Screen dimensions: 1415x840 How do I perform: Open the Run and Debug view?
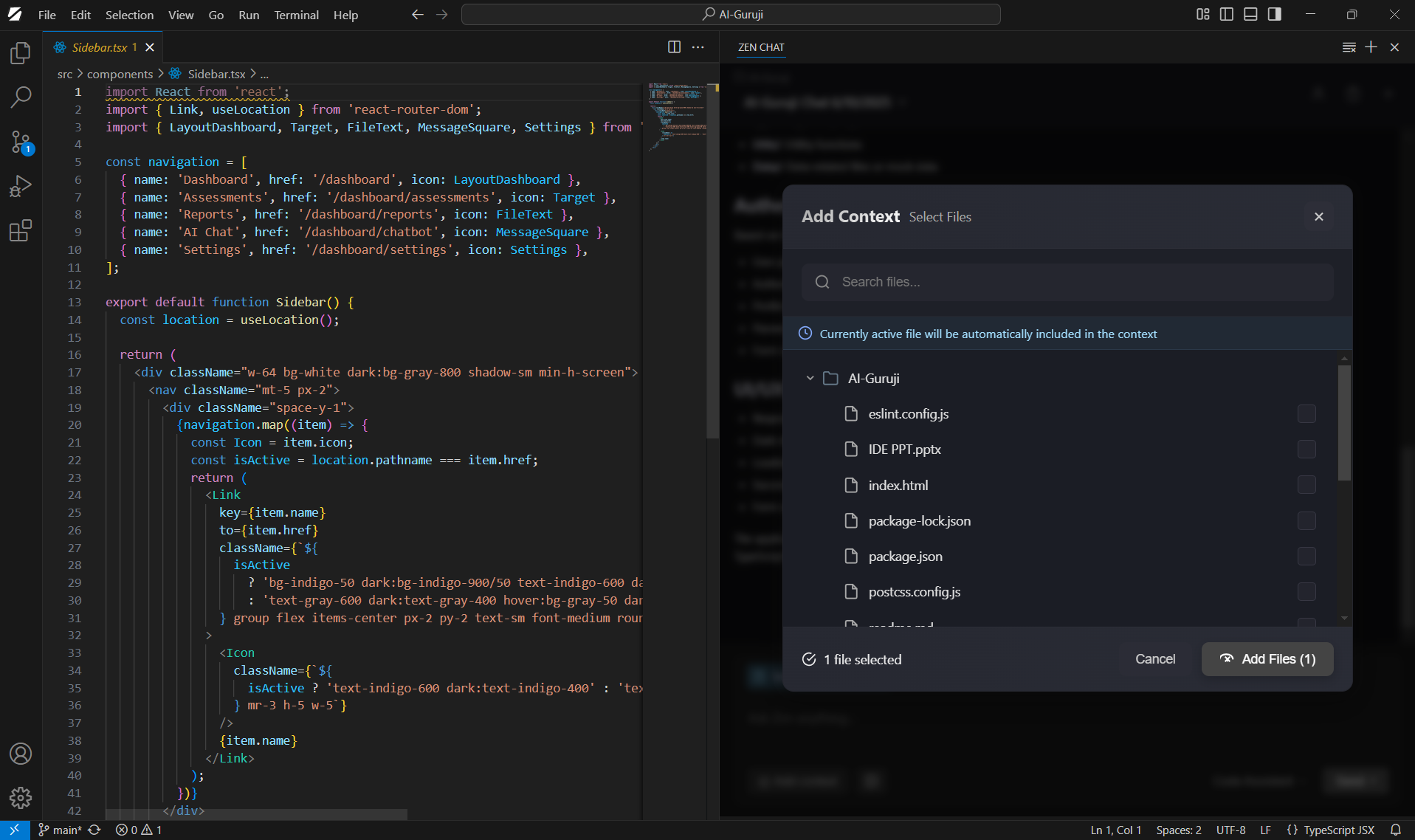tap(21, 186)
